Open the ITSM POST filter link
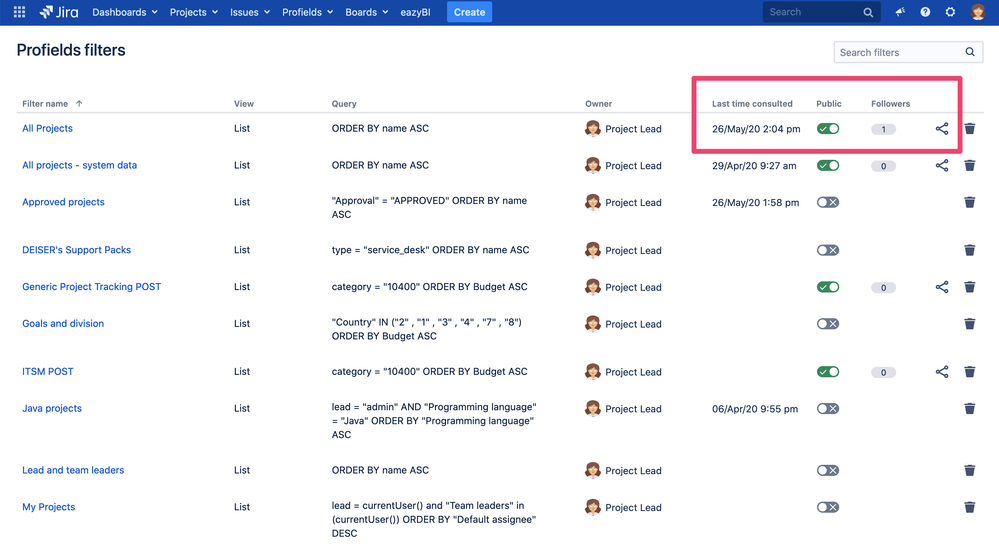 tap(48, 371)
